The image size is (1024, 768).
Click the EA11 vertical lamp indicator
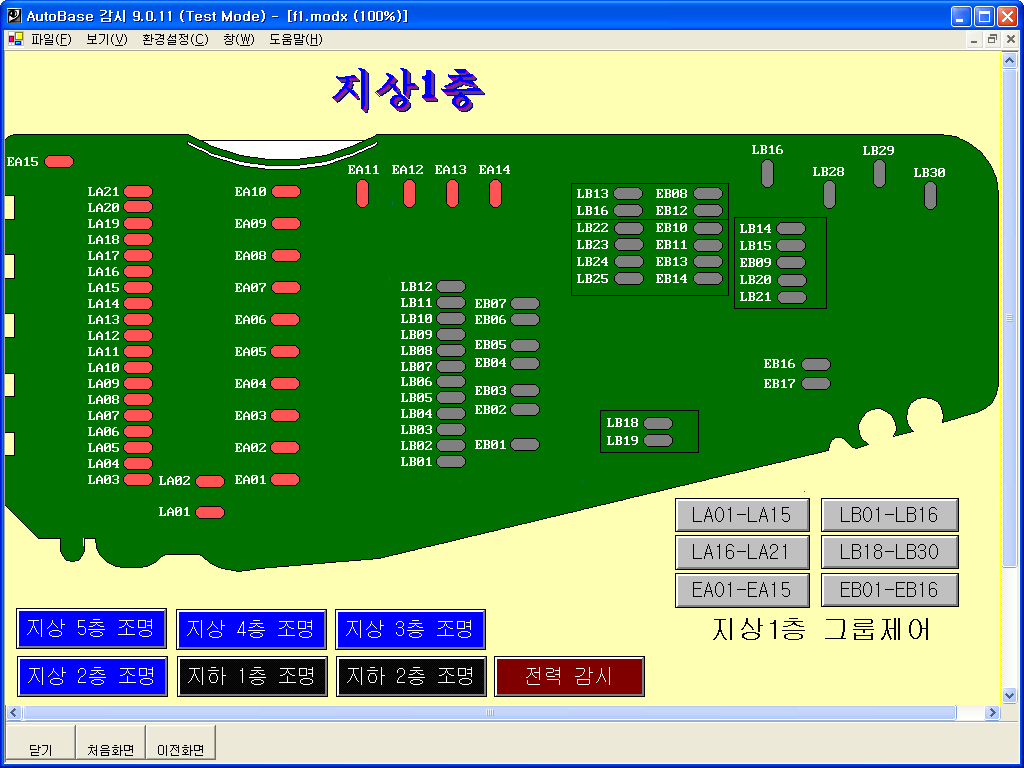[362, 193]
